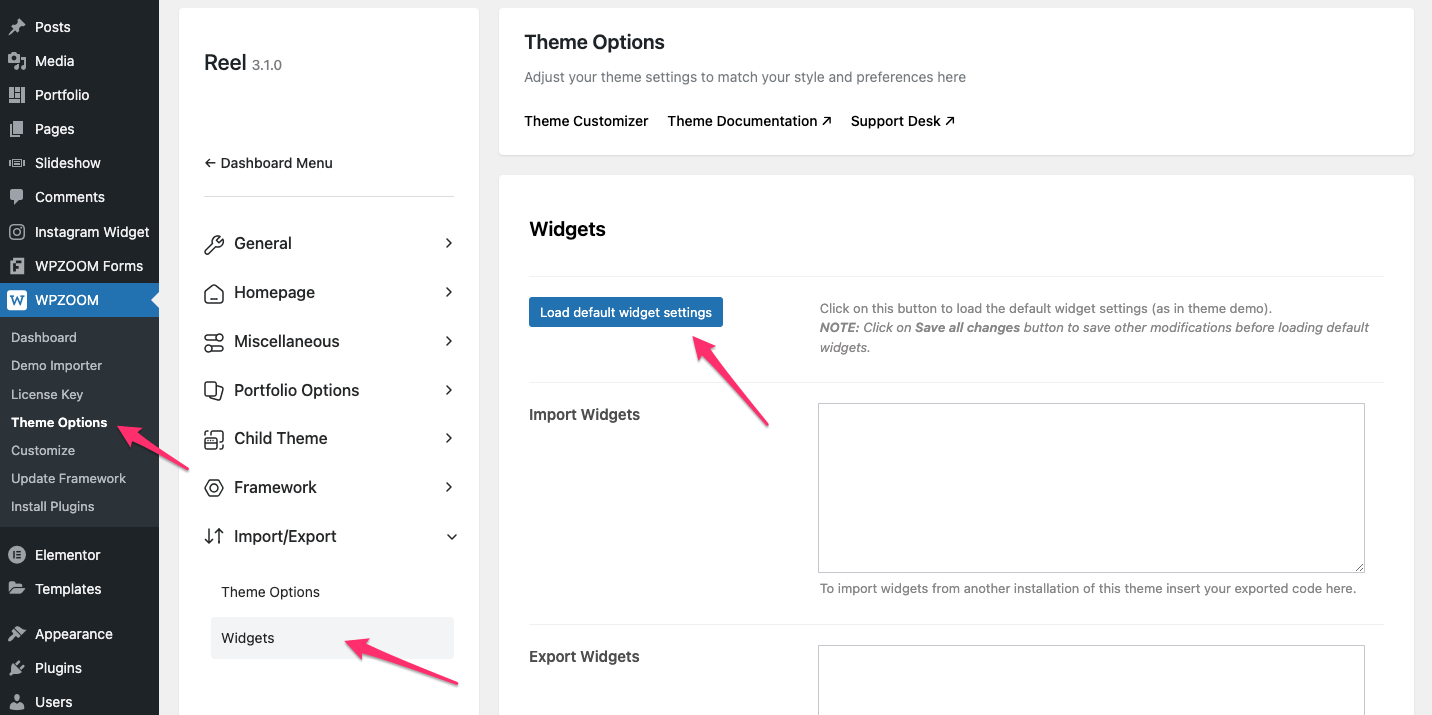Viewport: 1432px width, 715px height.
Task: Select the WPZOOM 'W' icon
Action: [18, 299]
